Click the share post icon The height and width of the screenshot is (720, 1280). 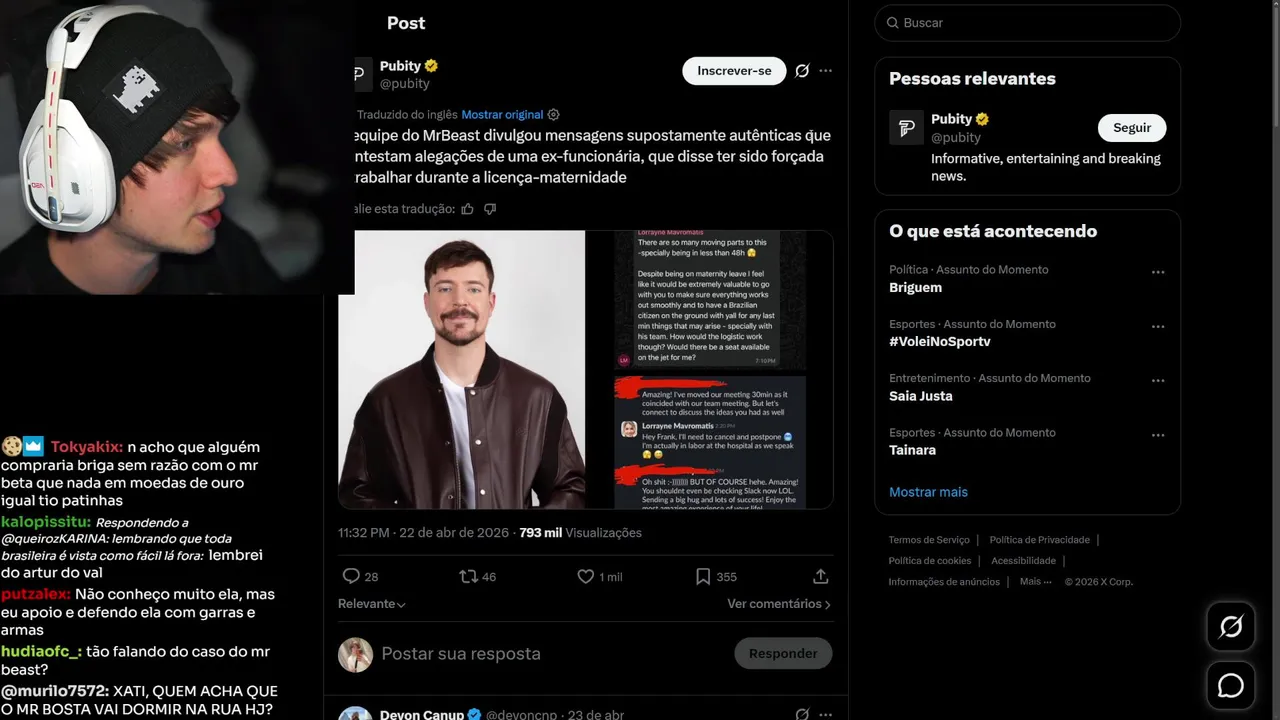(820, 576)
